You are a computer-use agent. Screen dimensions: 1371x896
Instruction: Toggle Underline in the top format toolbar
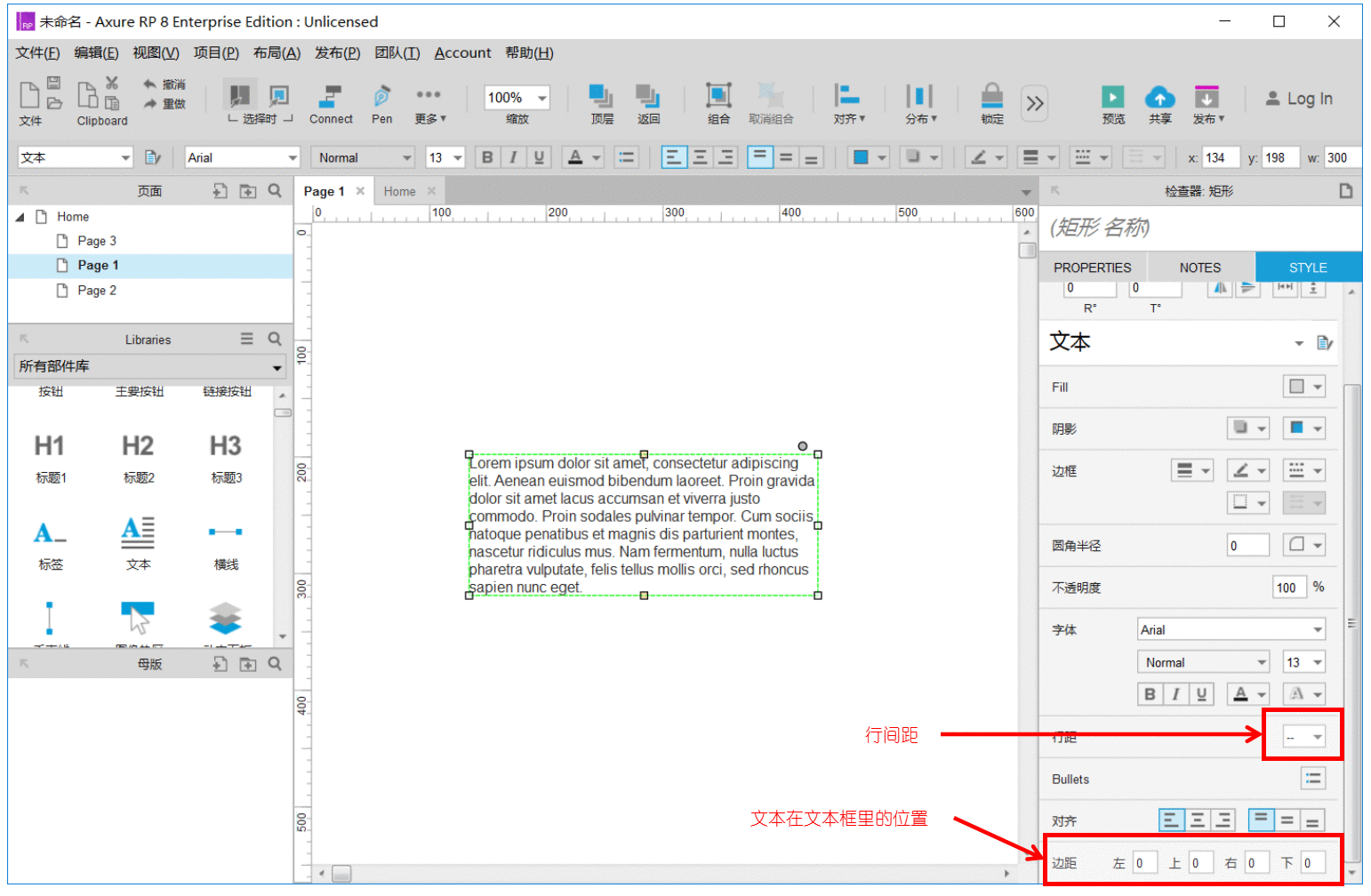[x=539, y=157]
